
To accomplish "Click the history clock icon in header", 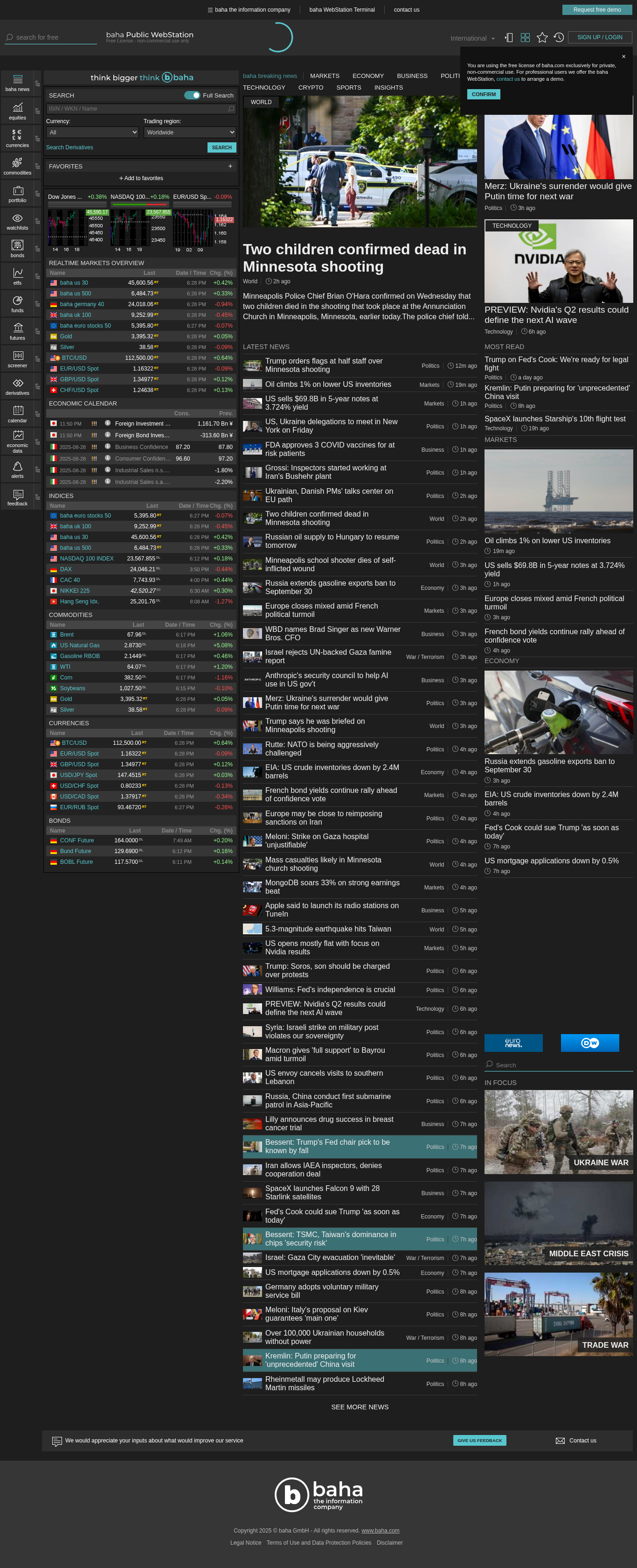I will [559, 38].
